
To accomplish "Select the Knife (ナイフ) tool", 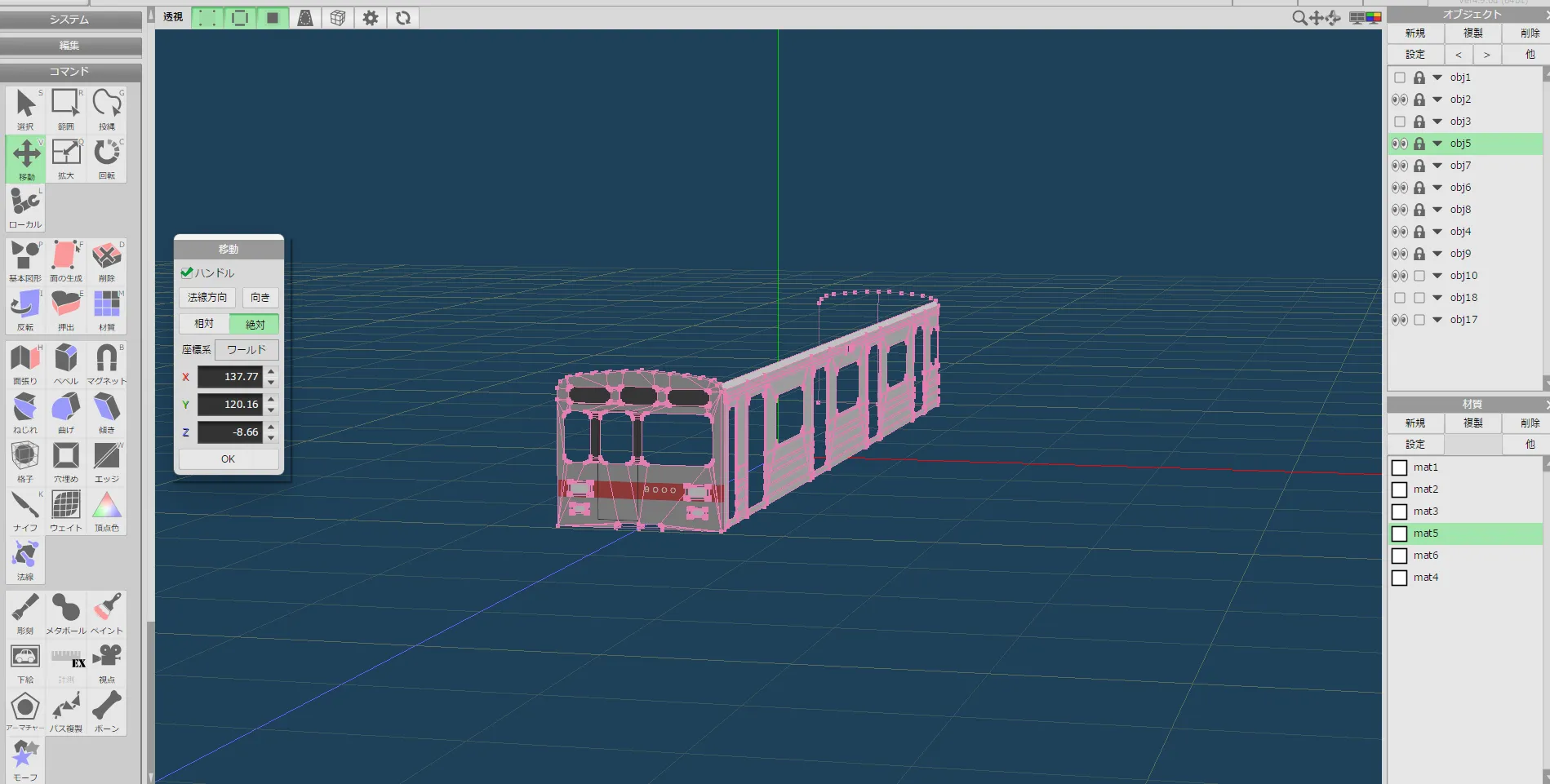I will tap(25, 511).
